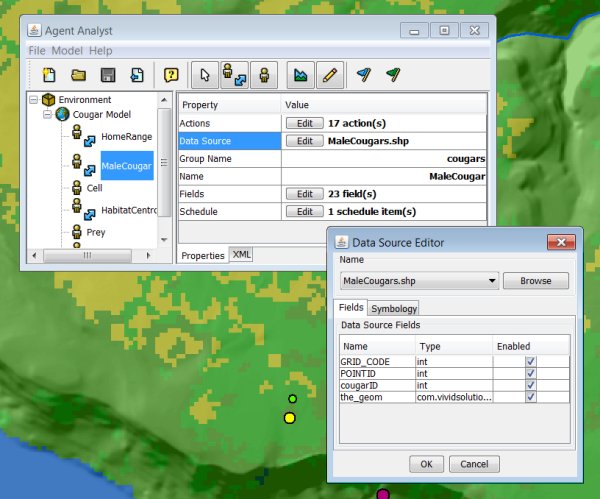Image resolution: width=600 pixels, height=499 pixels.
Task: Switch to the Fields tab in editor
Action: (x=351, y=307)
